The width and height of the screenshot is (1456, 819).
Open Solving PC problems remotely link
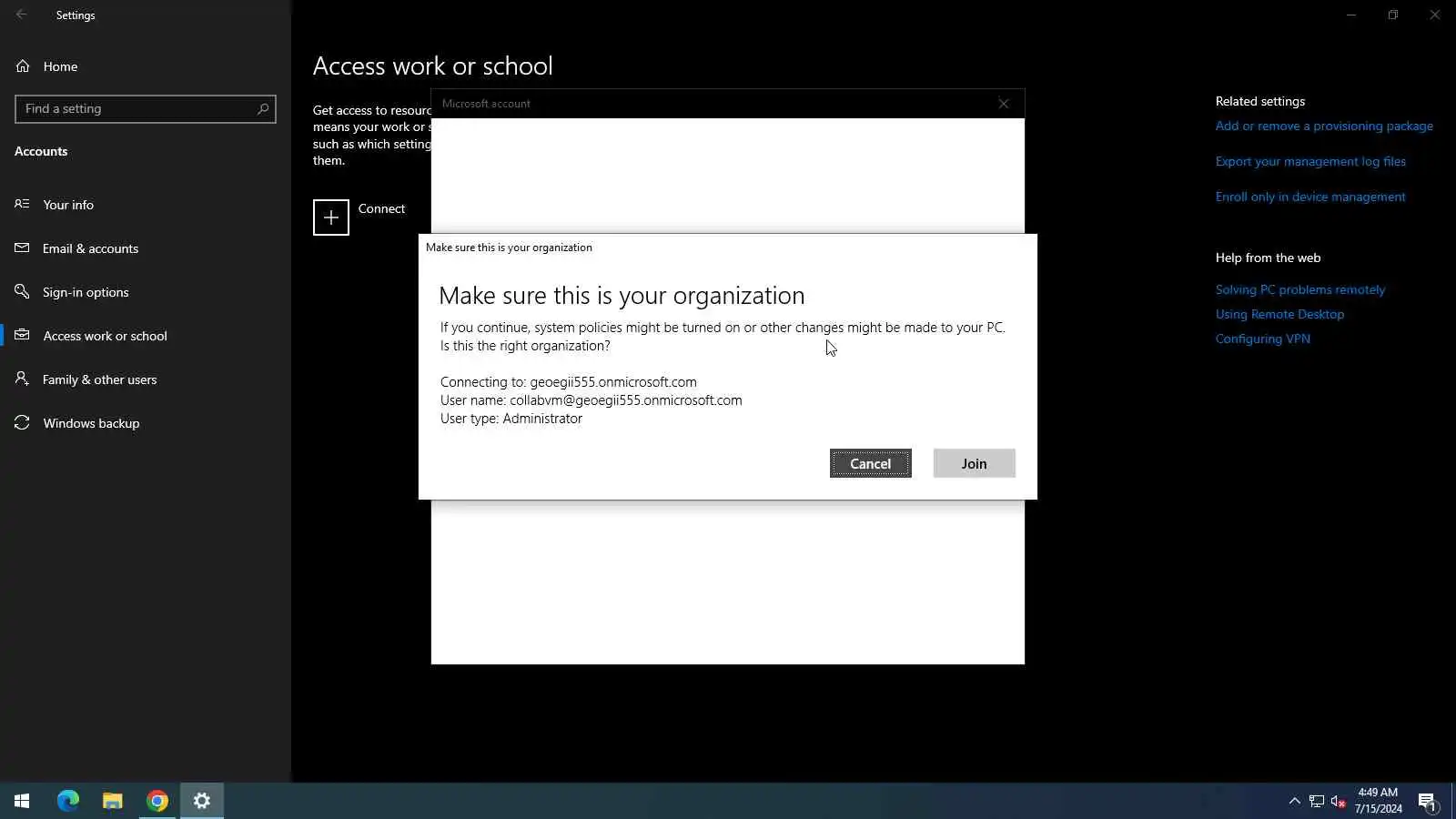pyautogui.click(x=1300, y=289)
